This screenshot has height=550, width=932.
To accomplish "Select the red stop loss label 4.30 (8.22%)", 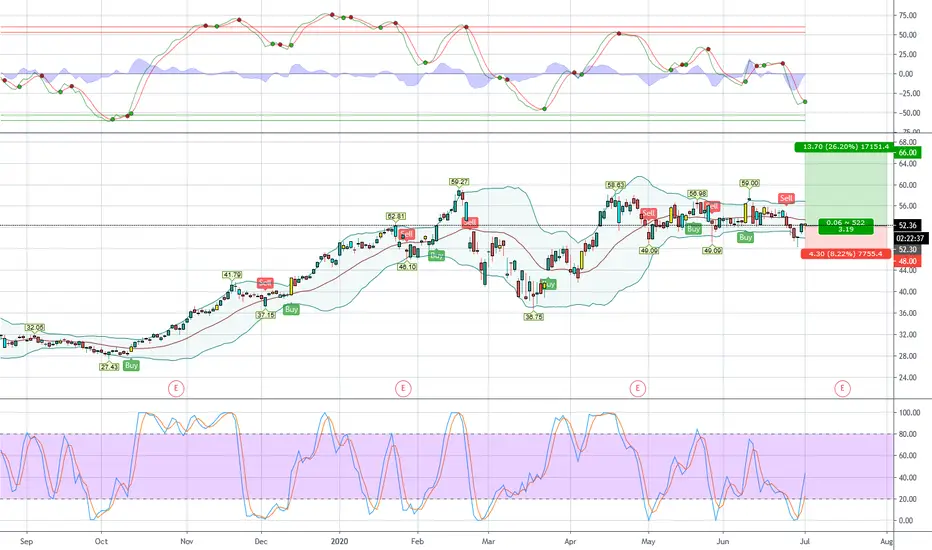I will click(x=845, y=254).
